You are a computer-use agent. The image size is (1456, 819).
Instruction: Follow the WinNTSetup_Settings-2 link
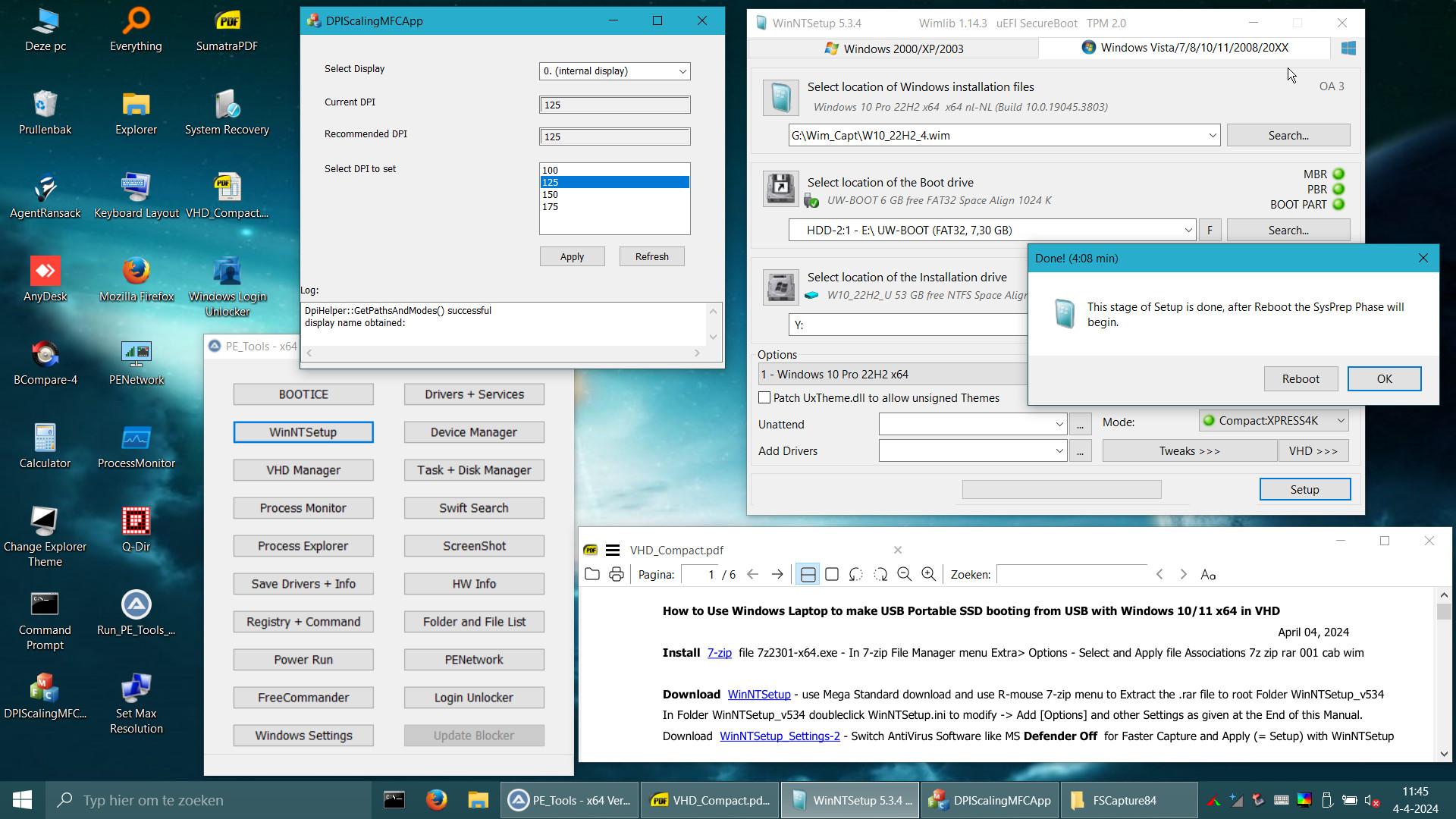coord(779,736)
